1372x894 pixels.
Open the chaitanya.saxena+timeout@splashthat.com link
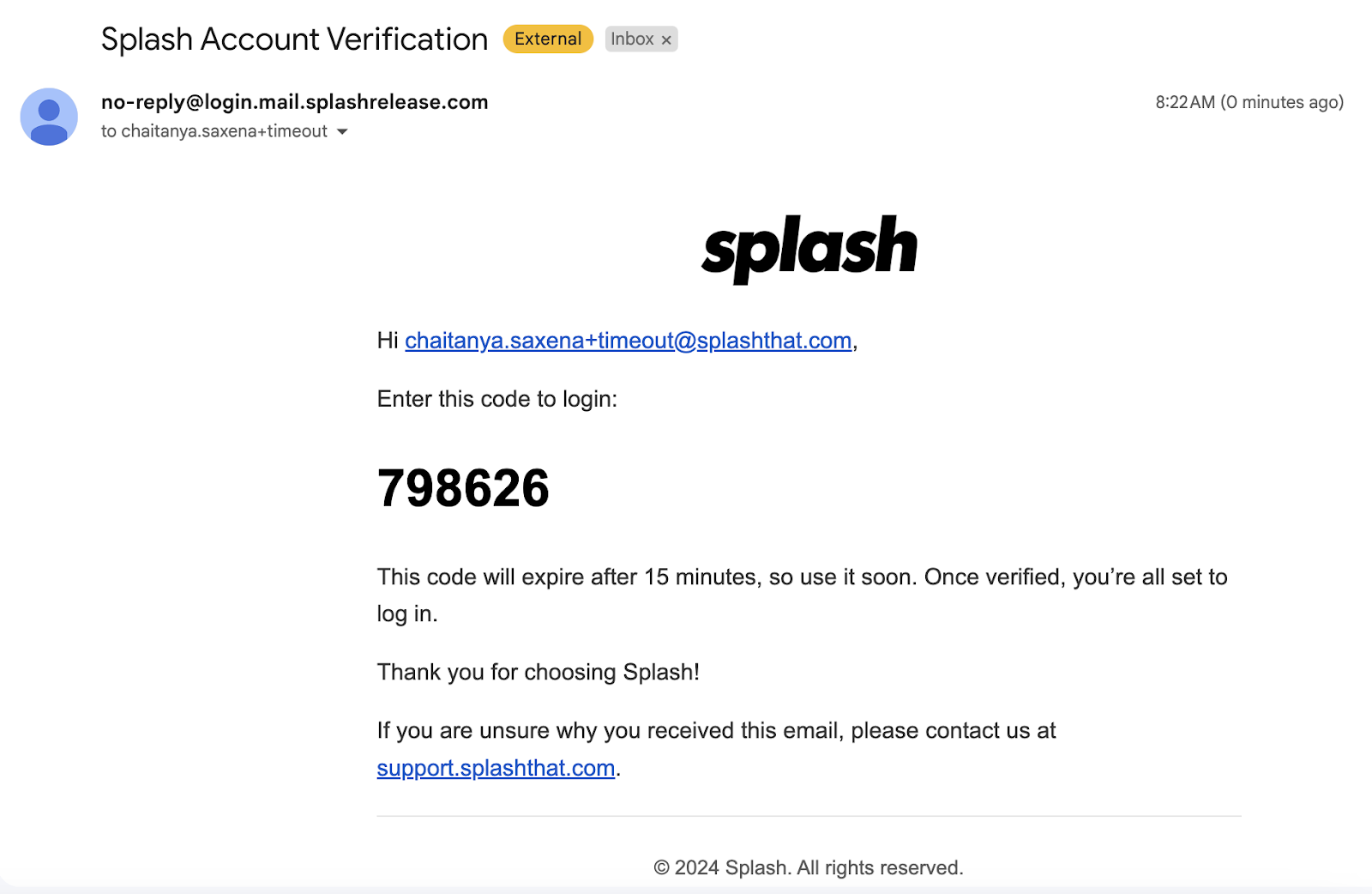pos(629,341)
